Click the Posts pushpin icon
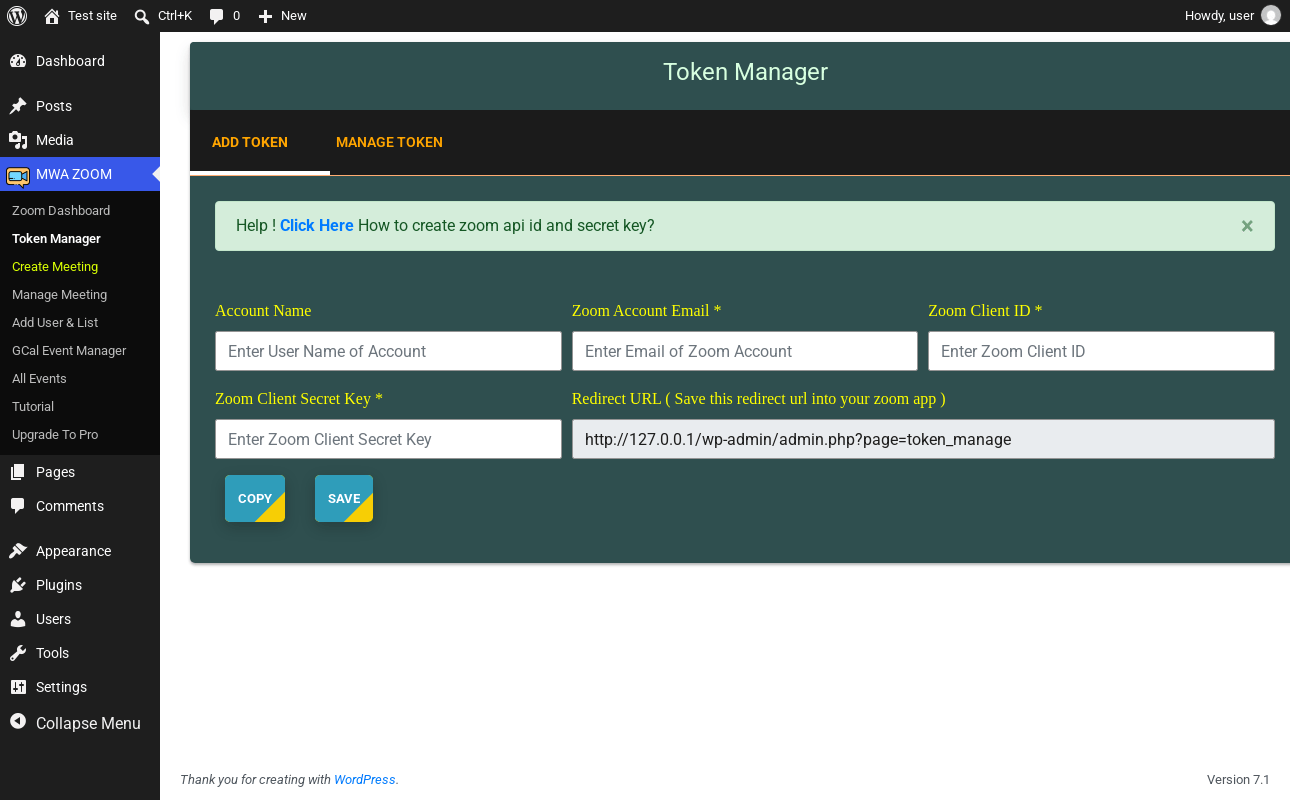 coord(18,106)
